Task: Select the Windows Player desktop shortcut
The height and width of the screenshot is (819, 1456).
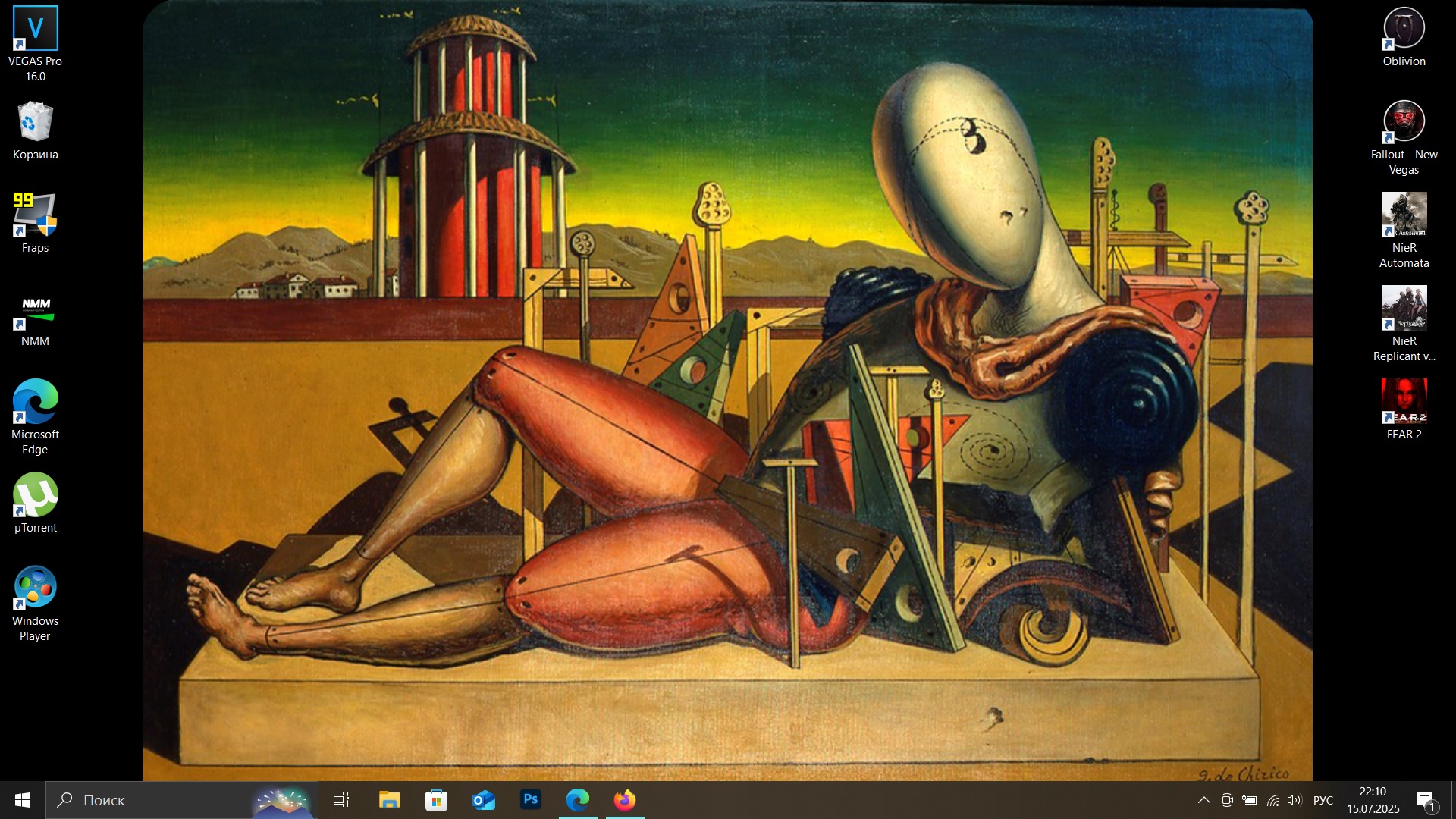Action: click(35, 604)
